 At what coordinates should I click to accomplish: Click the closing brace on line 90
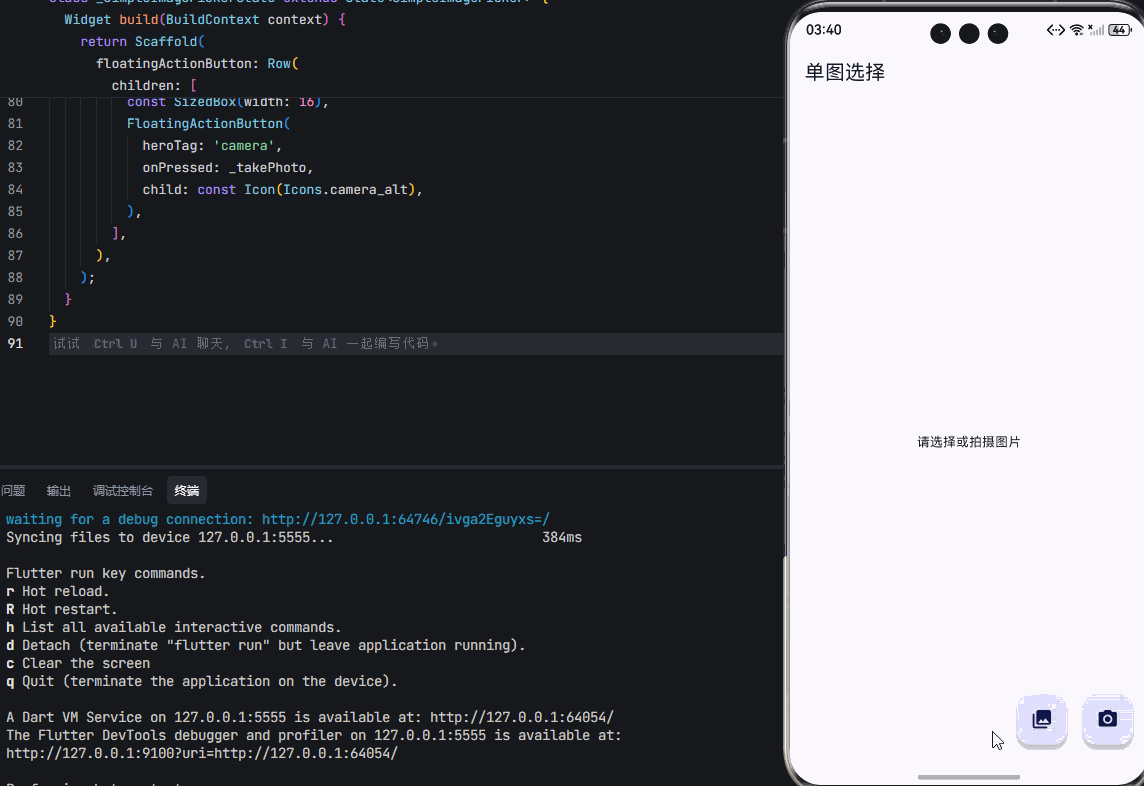click(53, 321)
